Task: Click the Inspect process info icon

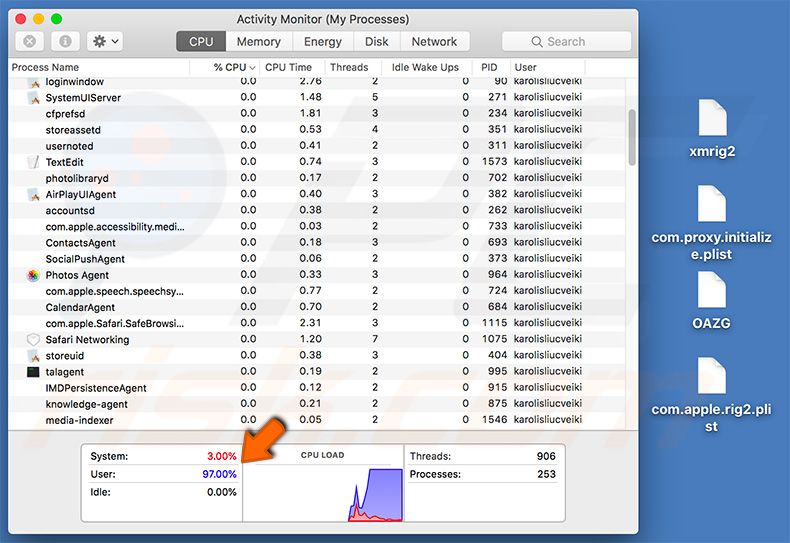Action: pos(64,42)
